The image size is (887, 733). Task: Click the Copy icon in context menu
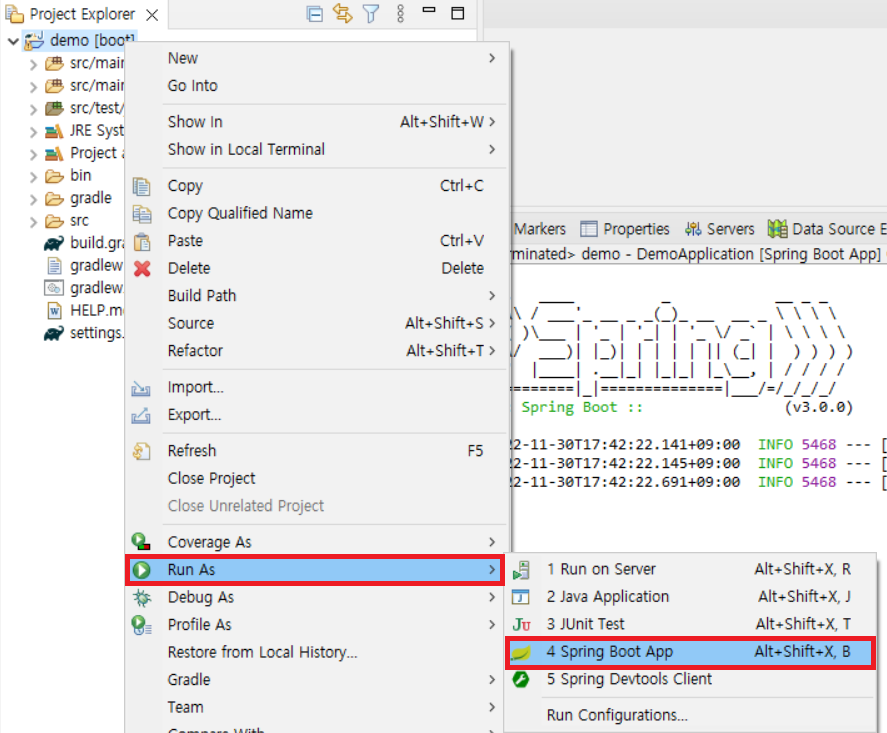coord(141,186)
